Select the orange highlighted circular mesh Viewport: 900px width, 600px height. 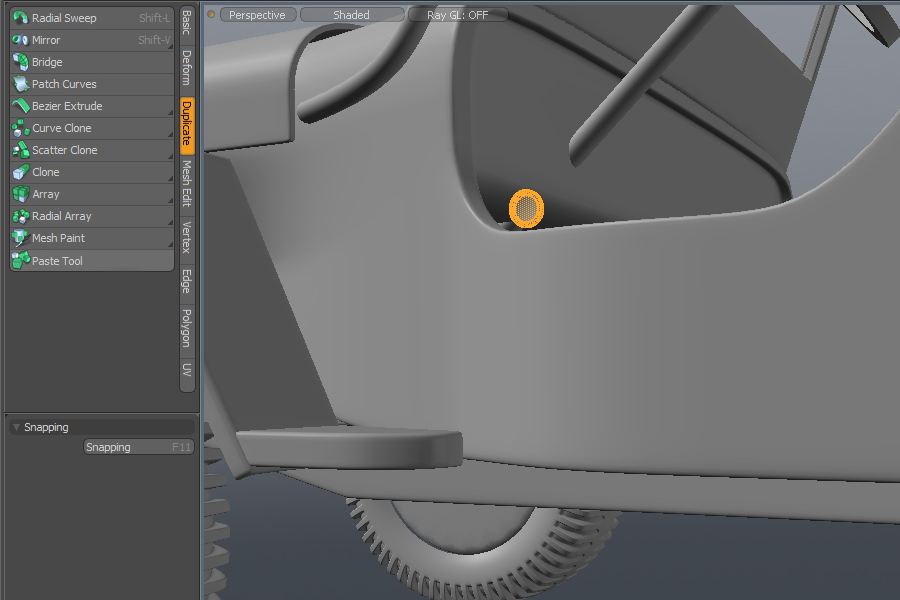[526, 208]
